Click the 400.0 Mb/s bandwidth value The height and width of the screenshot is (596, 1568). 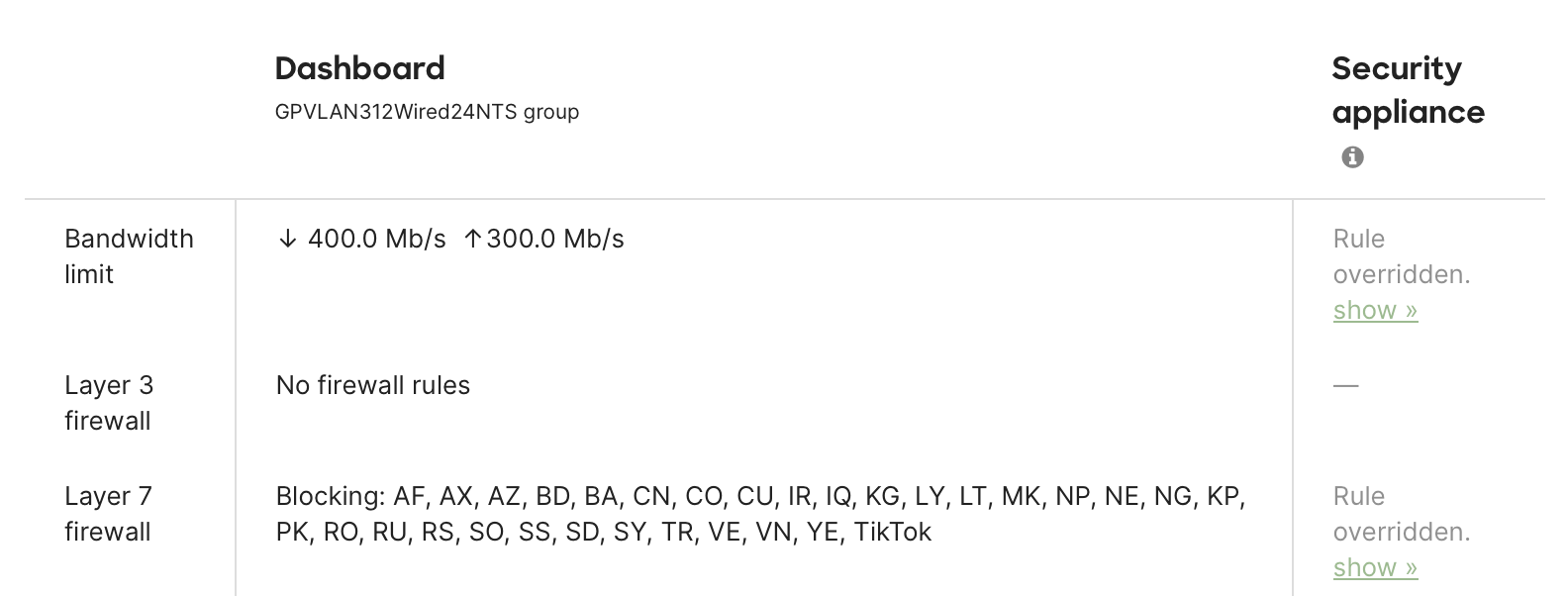click(376, 238)
